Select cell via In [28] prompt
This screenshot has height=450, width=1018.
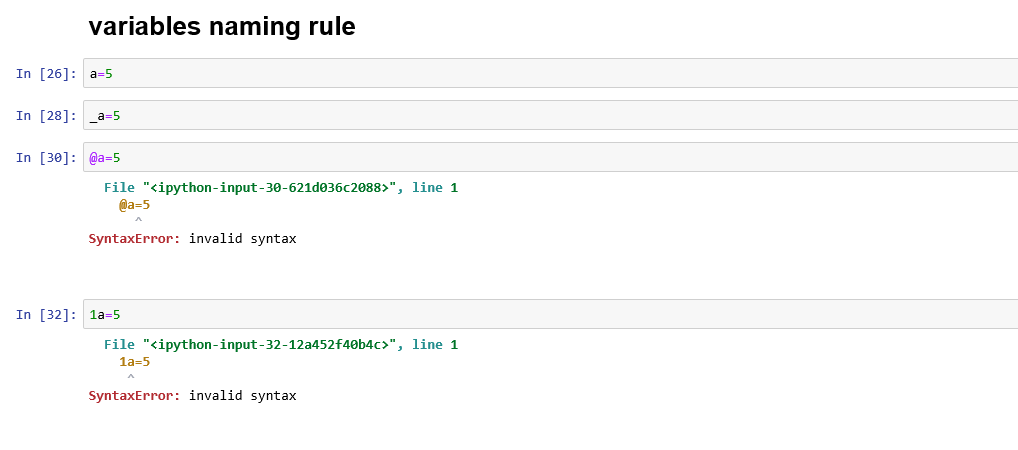[x=46, y=116]
